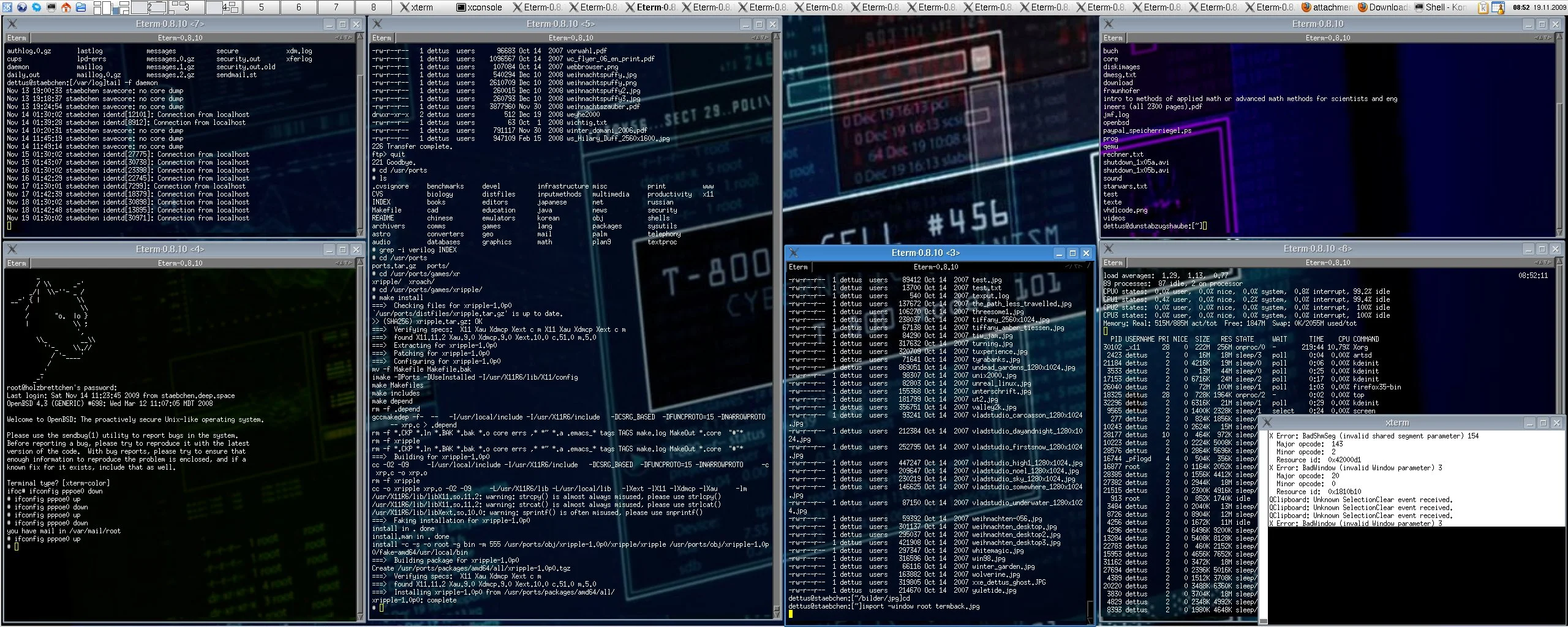Viewport: 1568px width, 627px height.
Task: Minimize the xterm error window
Action: point(1529,422)
